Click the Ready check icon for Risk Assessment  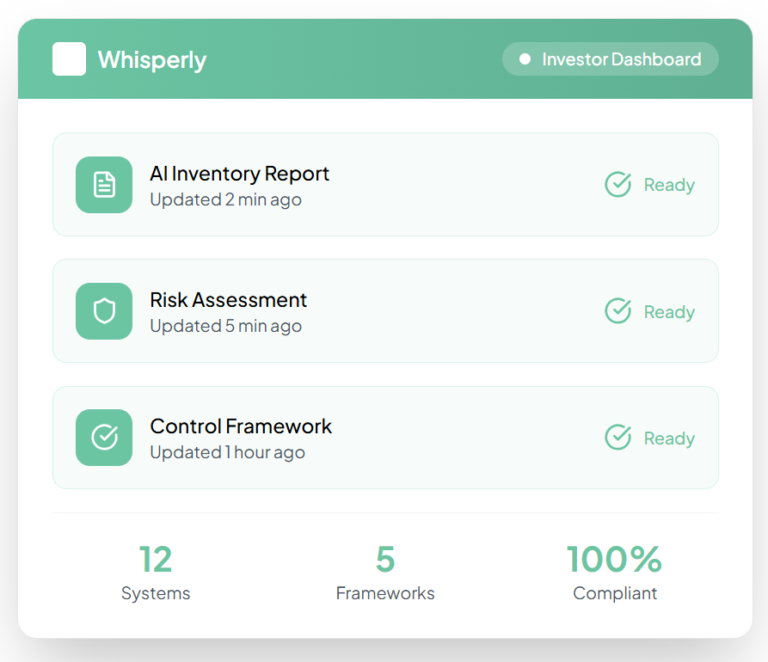click(618, 311)
